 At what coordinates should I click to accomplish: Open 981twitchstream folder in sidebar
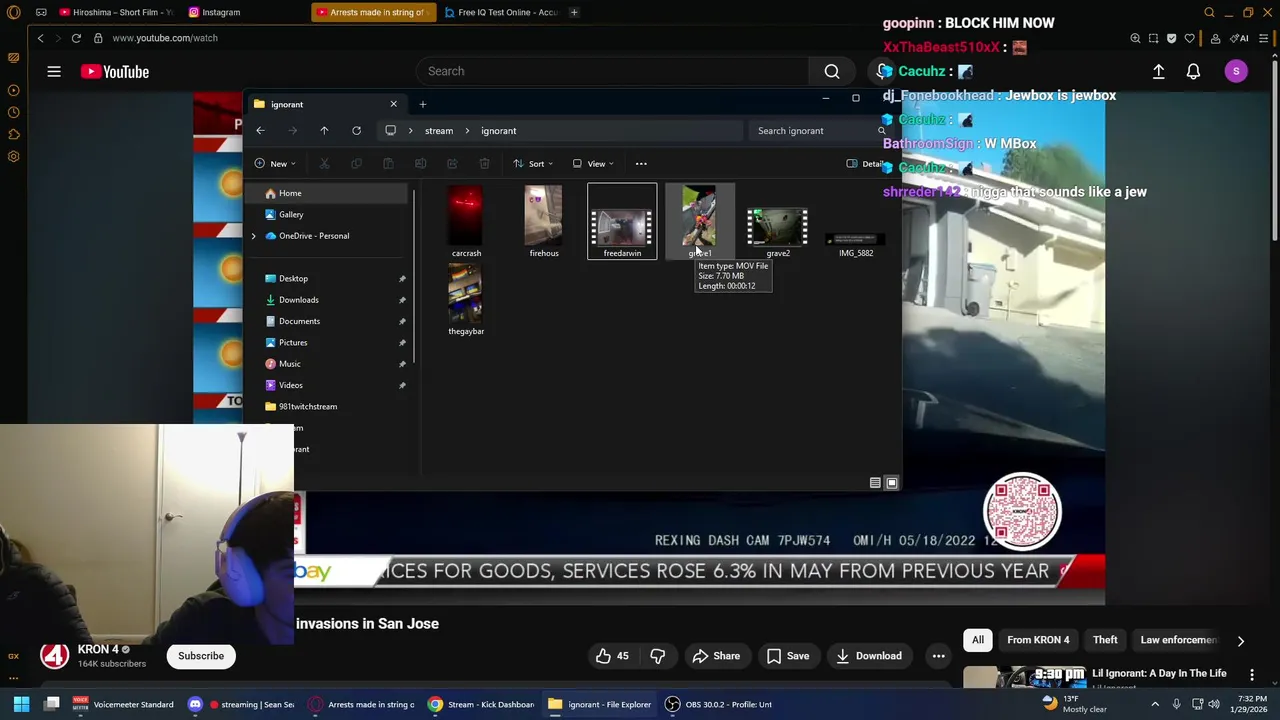click(308, 407)
